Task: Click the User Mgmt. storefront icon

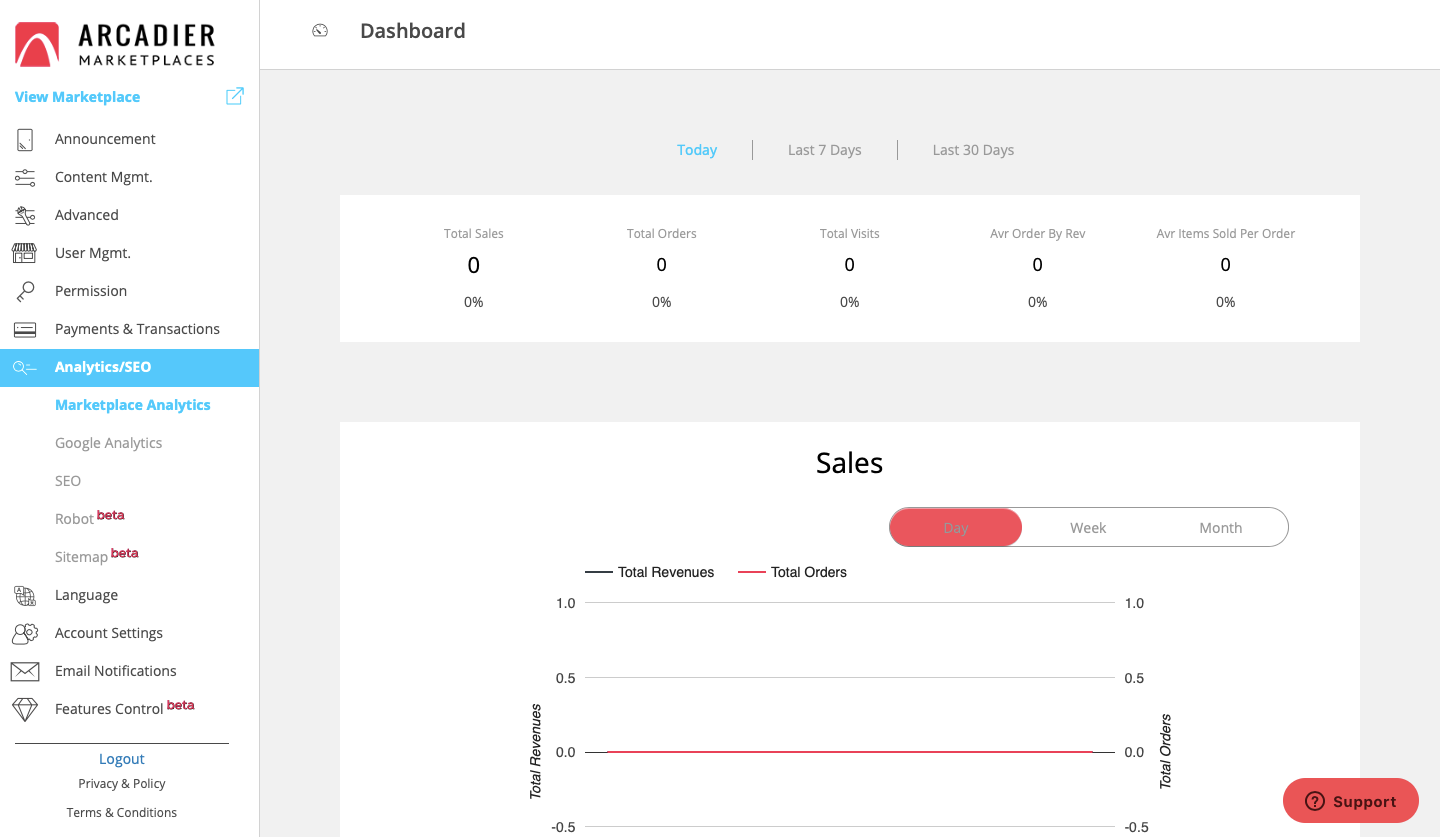Action: tap(25, 253)
